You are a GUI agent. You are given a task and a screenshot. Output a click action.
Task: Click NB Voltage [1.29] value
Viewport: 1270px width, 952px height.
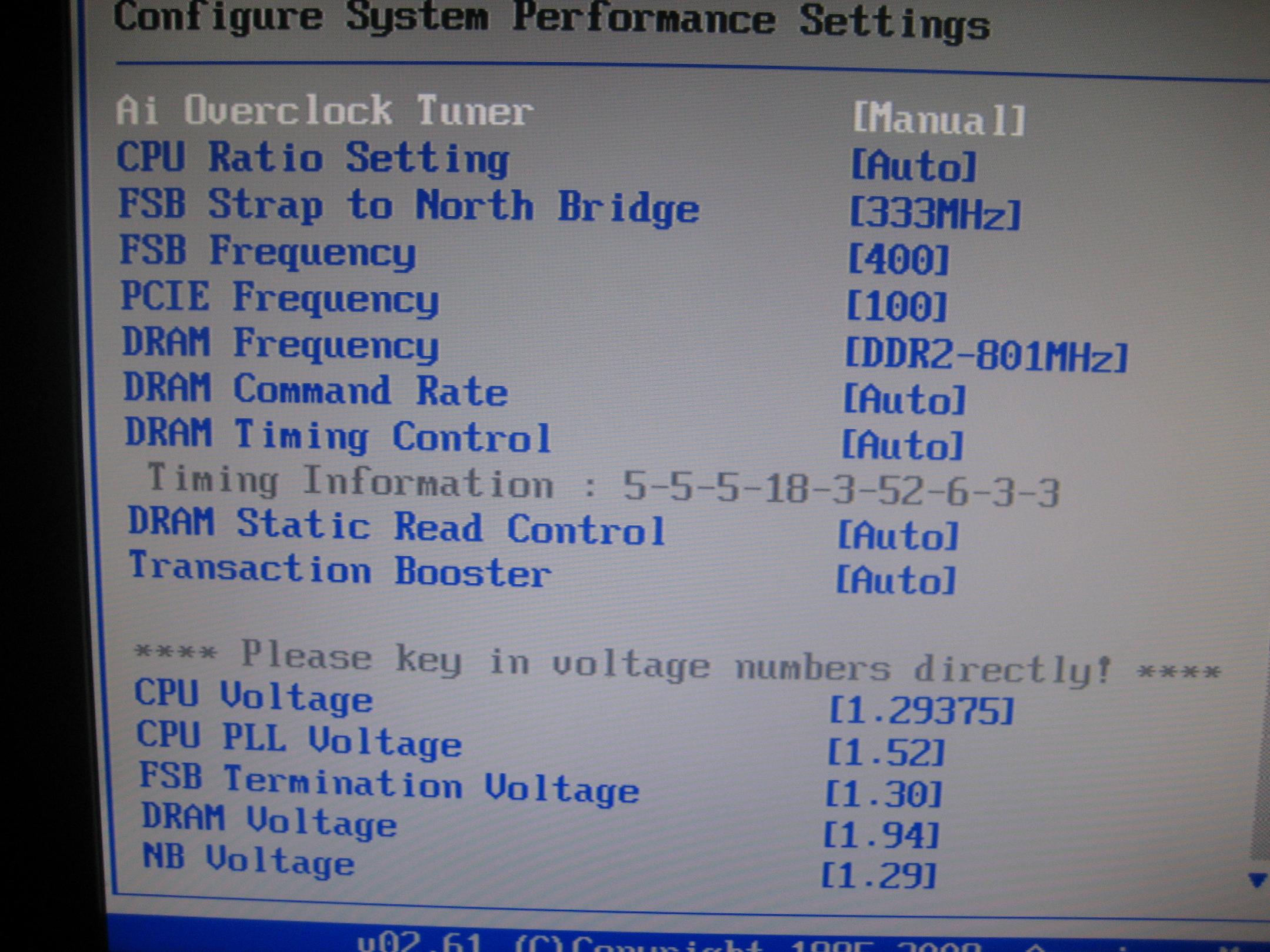pyautogui.click(x=878, y=877)
